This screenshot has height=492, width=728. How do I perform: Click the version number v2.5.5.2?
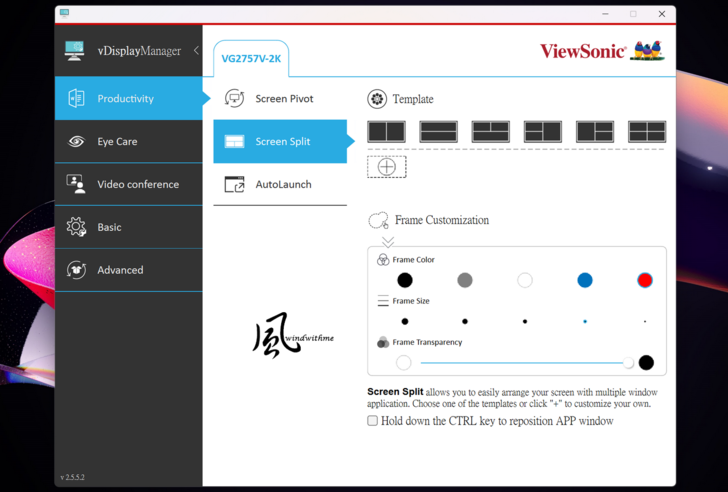(x=72, y=477)
